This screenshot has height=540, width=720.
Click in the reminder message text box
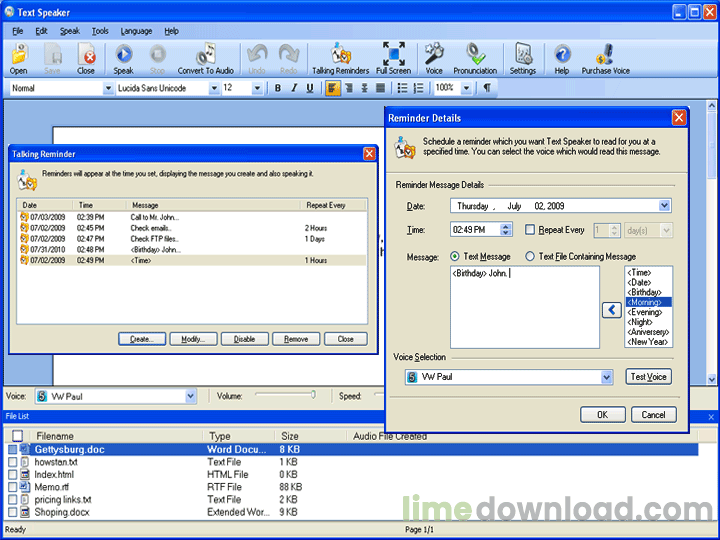pos(525,307)
